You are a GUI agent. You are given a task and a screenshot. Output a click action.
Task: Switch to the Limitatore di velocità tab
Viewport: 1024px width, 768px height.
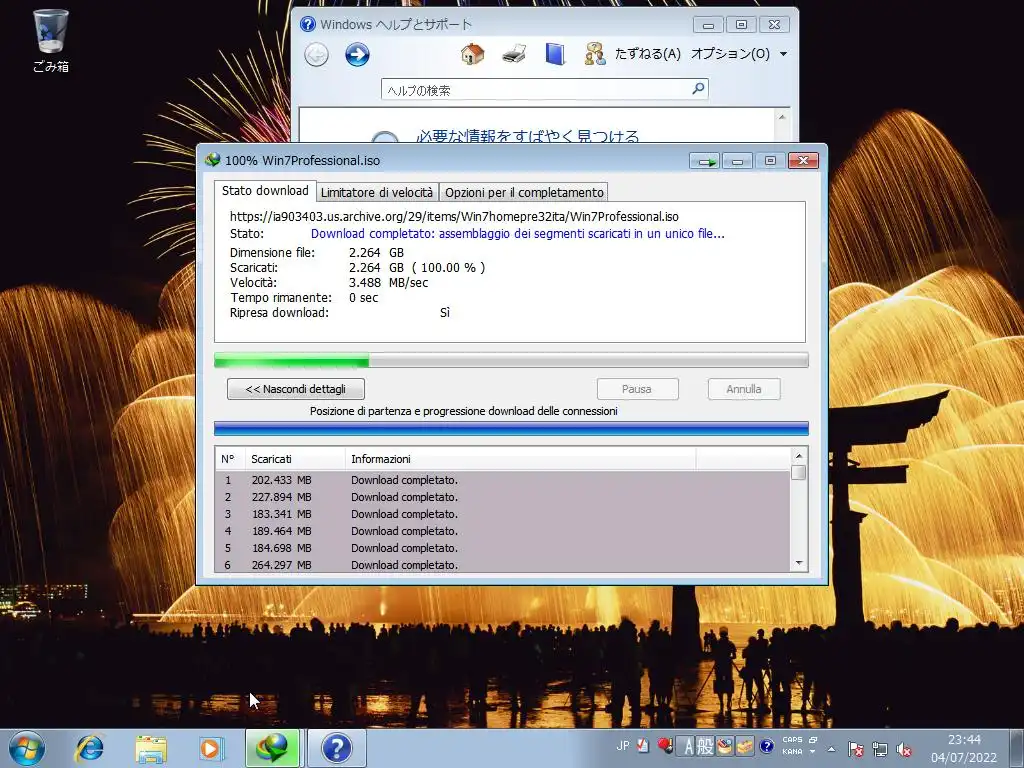377,193
